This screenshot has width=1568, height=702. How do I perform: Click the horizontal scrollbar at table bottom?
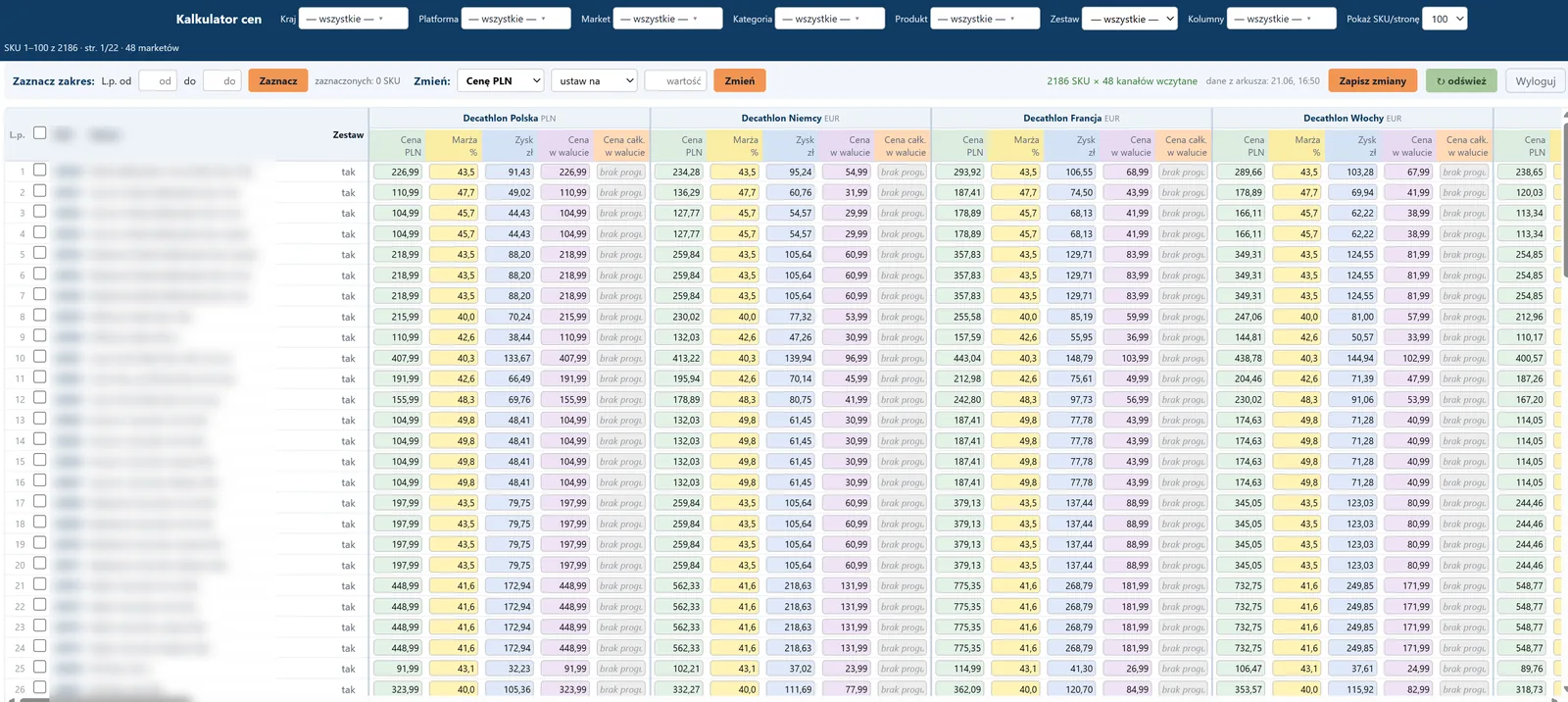784,699
